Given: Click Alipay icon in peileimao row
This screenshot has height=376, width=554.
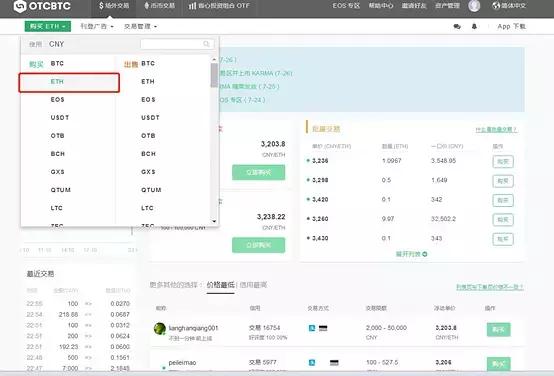Looking at the screenshot, I should (x=312, y=363).
